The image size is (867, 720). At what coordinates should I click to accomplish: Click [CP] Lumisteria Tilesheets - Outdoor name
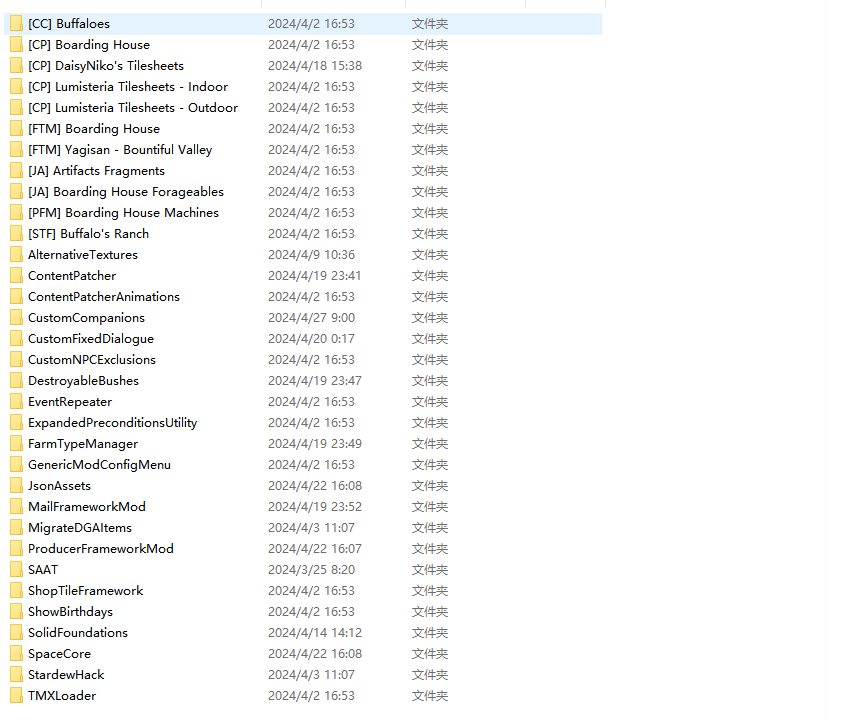point(133,108)
